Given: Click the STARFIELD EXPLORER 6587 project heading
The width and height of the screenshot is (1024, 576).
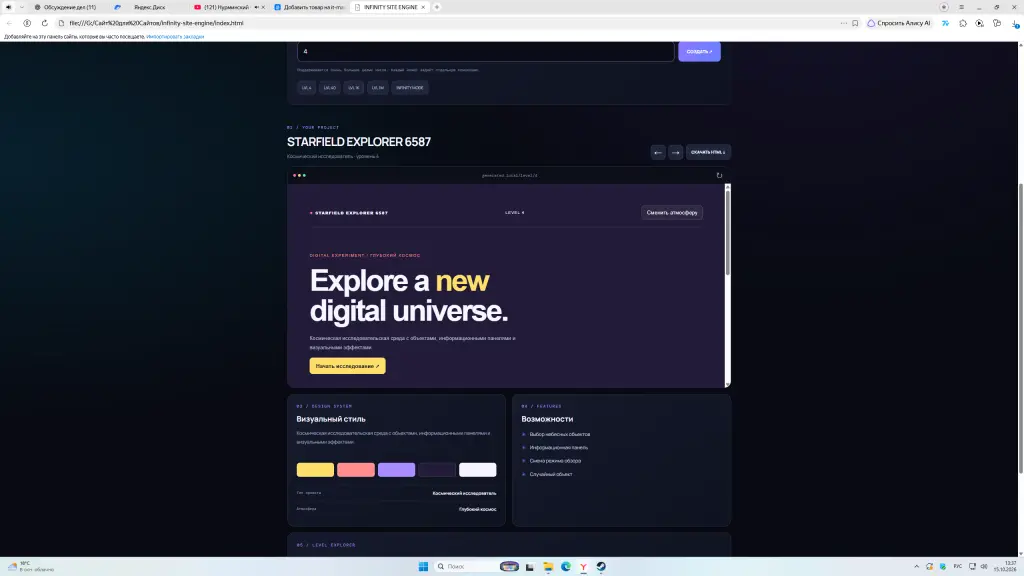Looking at the screenshot, I should coord(359,142).
